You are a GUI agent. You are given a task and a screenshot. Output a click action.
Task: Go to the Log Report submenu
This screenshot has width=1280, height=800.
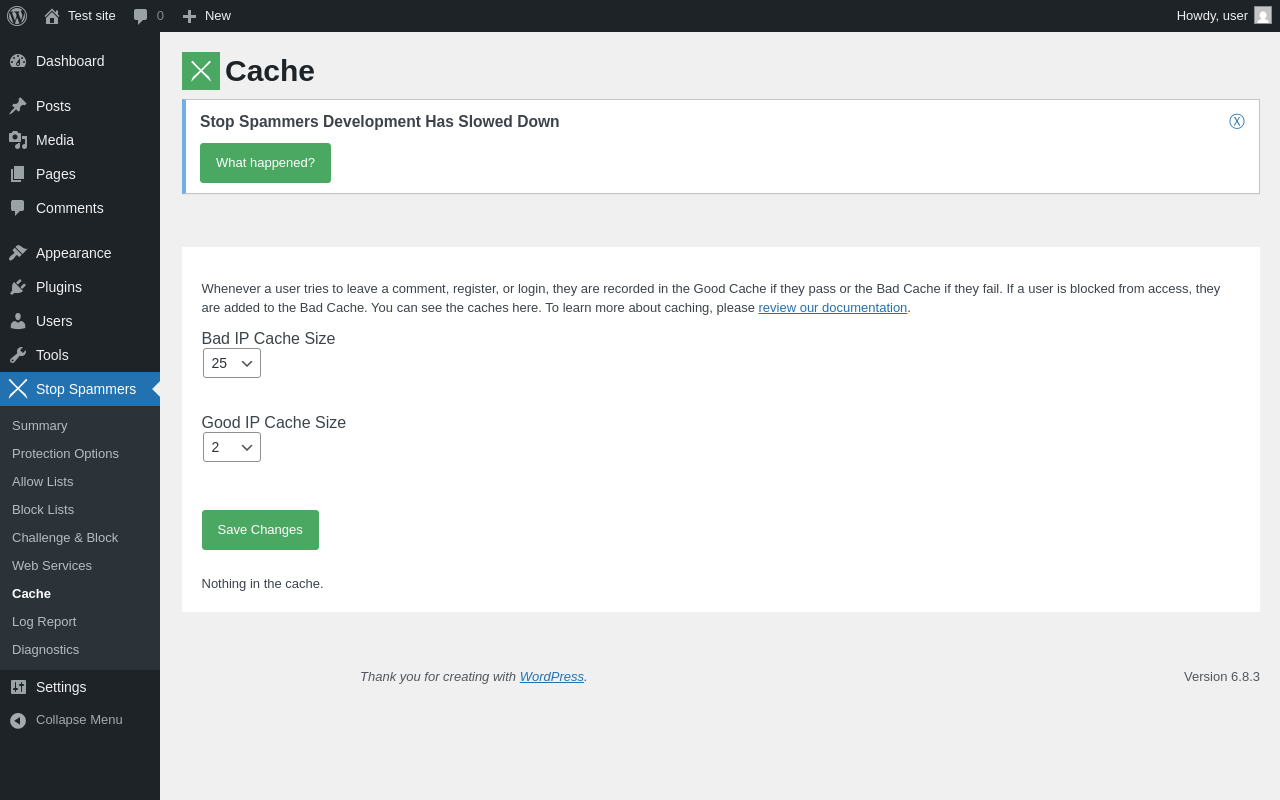tap(44, 621)
